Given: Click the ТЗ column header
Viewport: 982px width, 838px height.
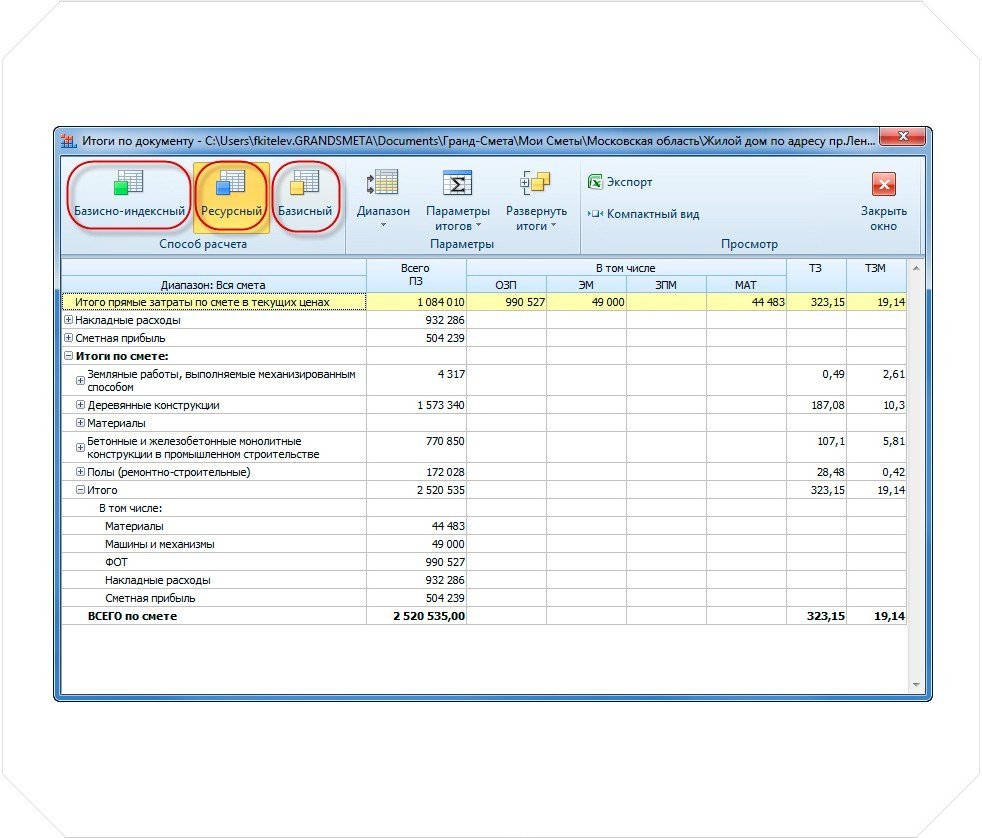Looking at the screenshot, I should [815, 276].
